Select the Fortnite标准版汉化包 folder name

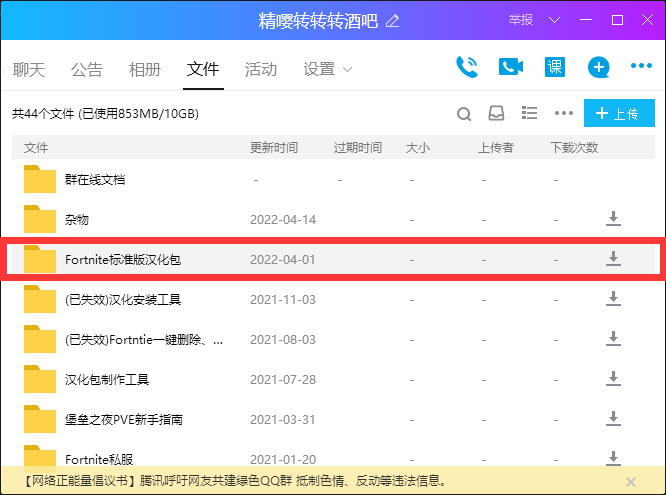coord(123,259)
